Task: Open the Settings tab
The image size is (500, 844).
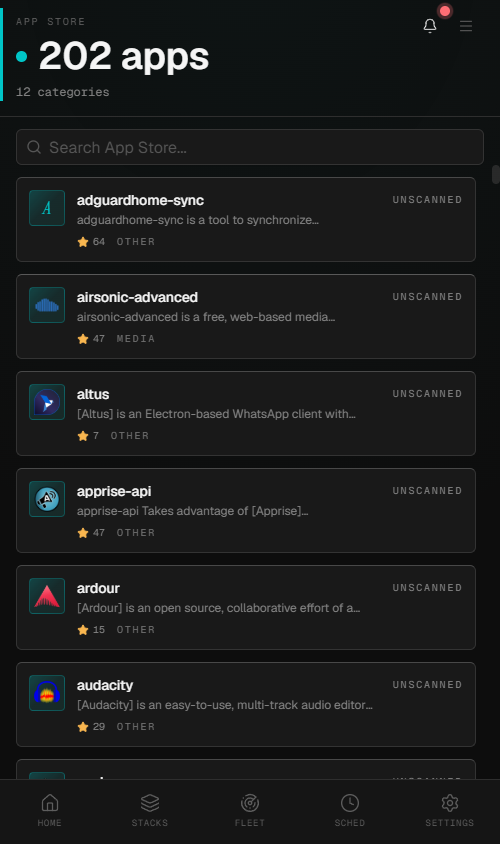Action: [449, 810]
